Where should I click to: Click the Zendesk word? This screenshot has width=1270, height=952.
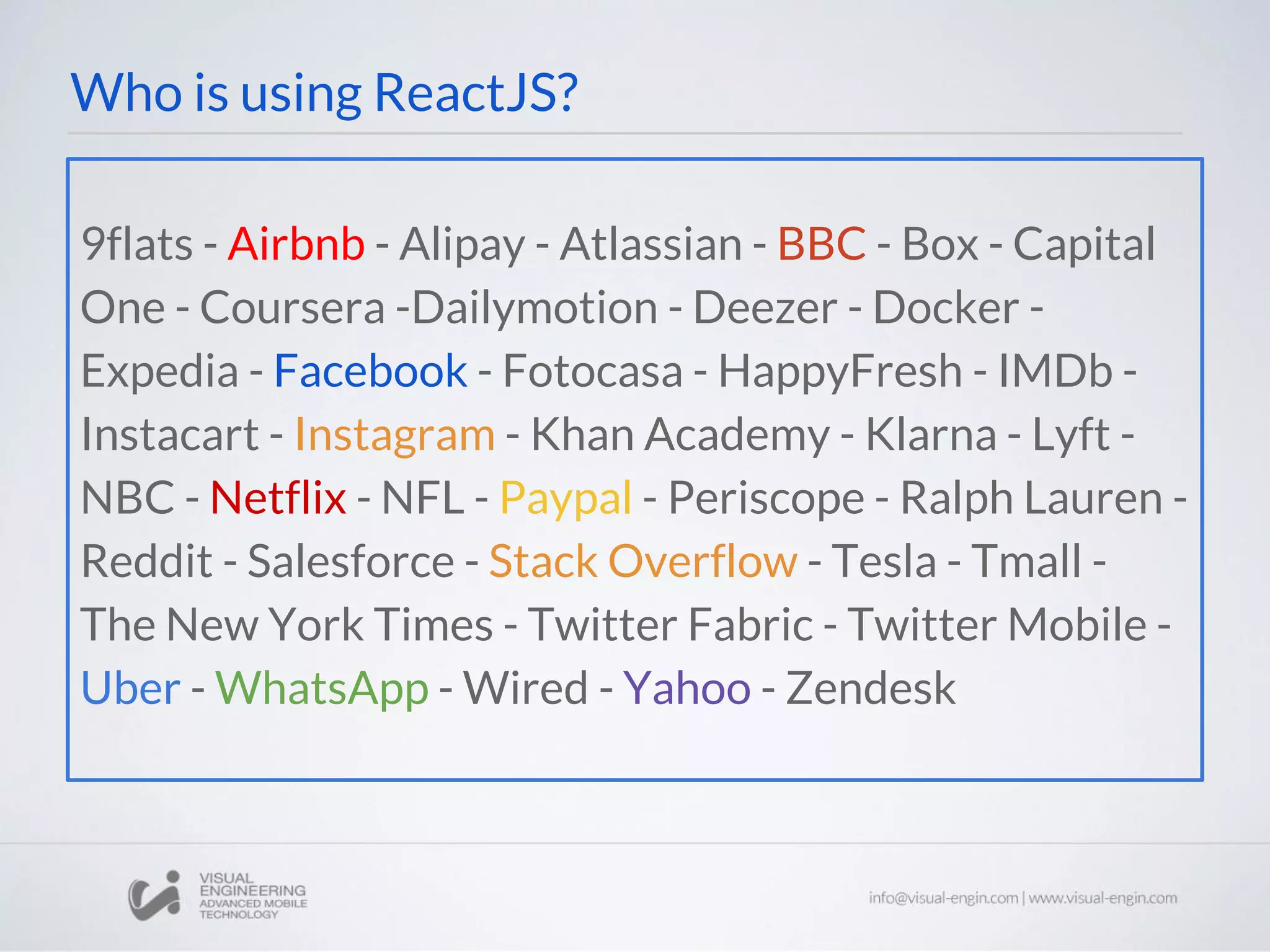870,689
